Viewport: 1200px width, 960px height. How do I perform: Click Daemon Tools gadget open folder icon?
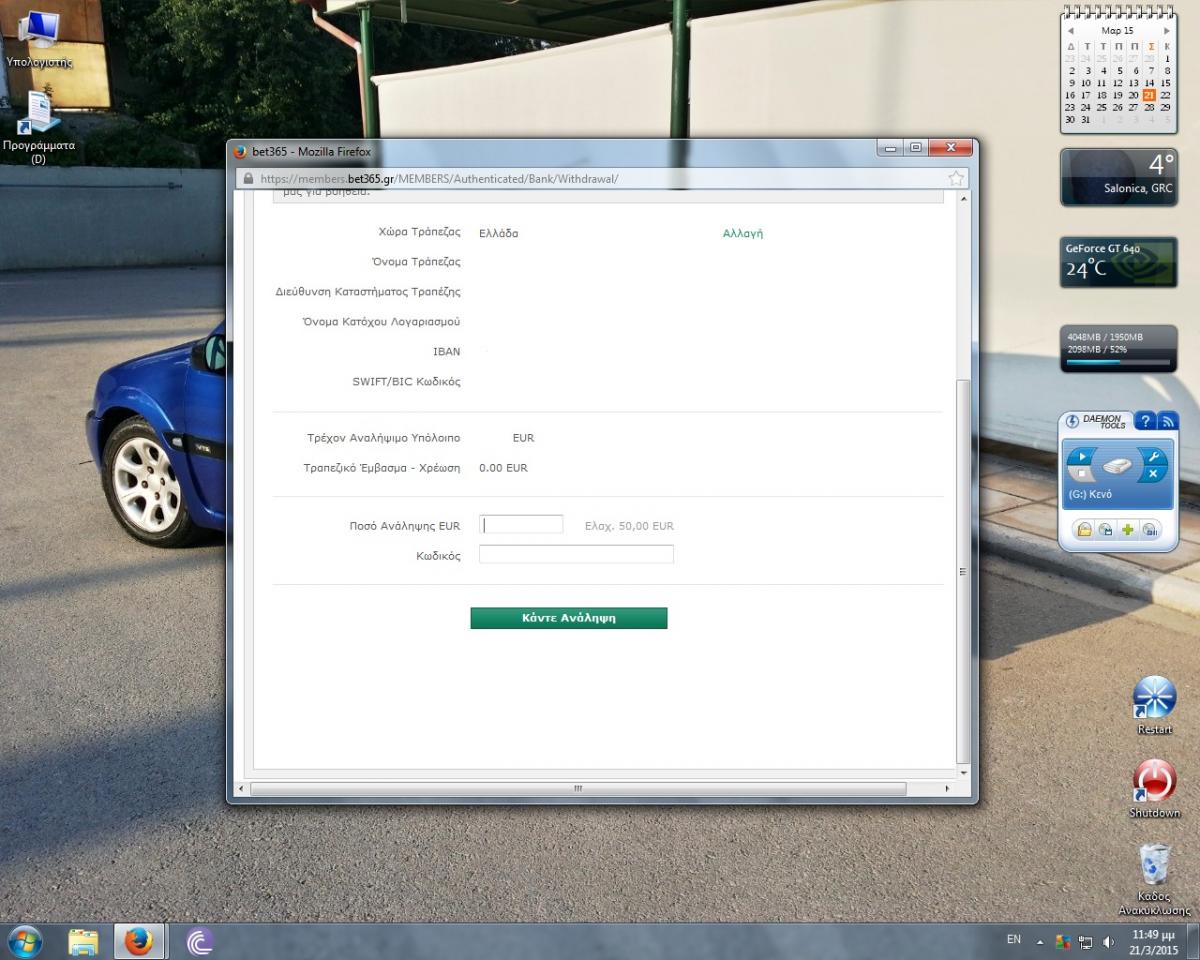[1084, 529]
